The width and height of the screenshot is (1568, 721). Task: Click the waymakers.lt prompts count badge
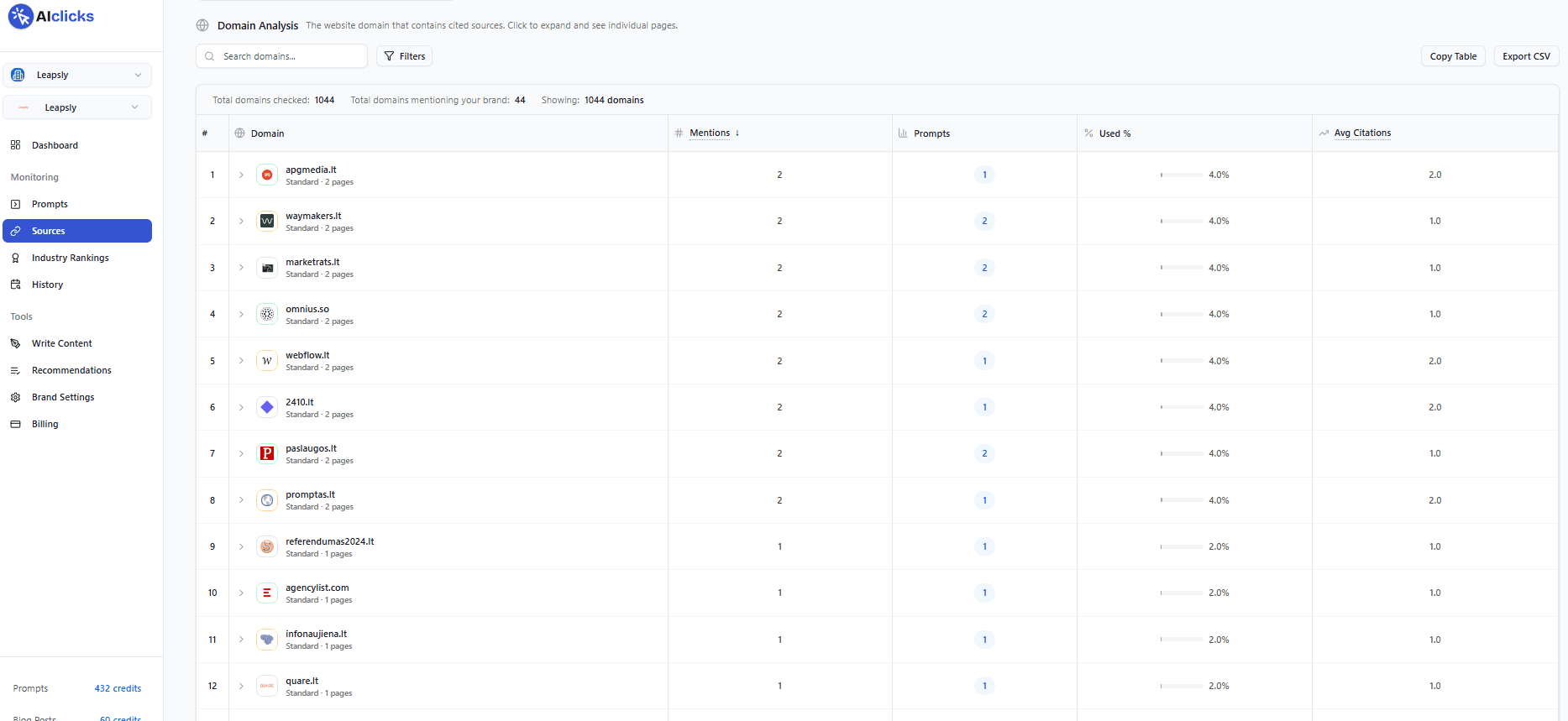984,221
